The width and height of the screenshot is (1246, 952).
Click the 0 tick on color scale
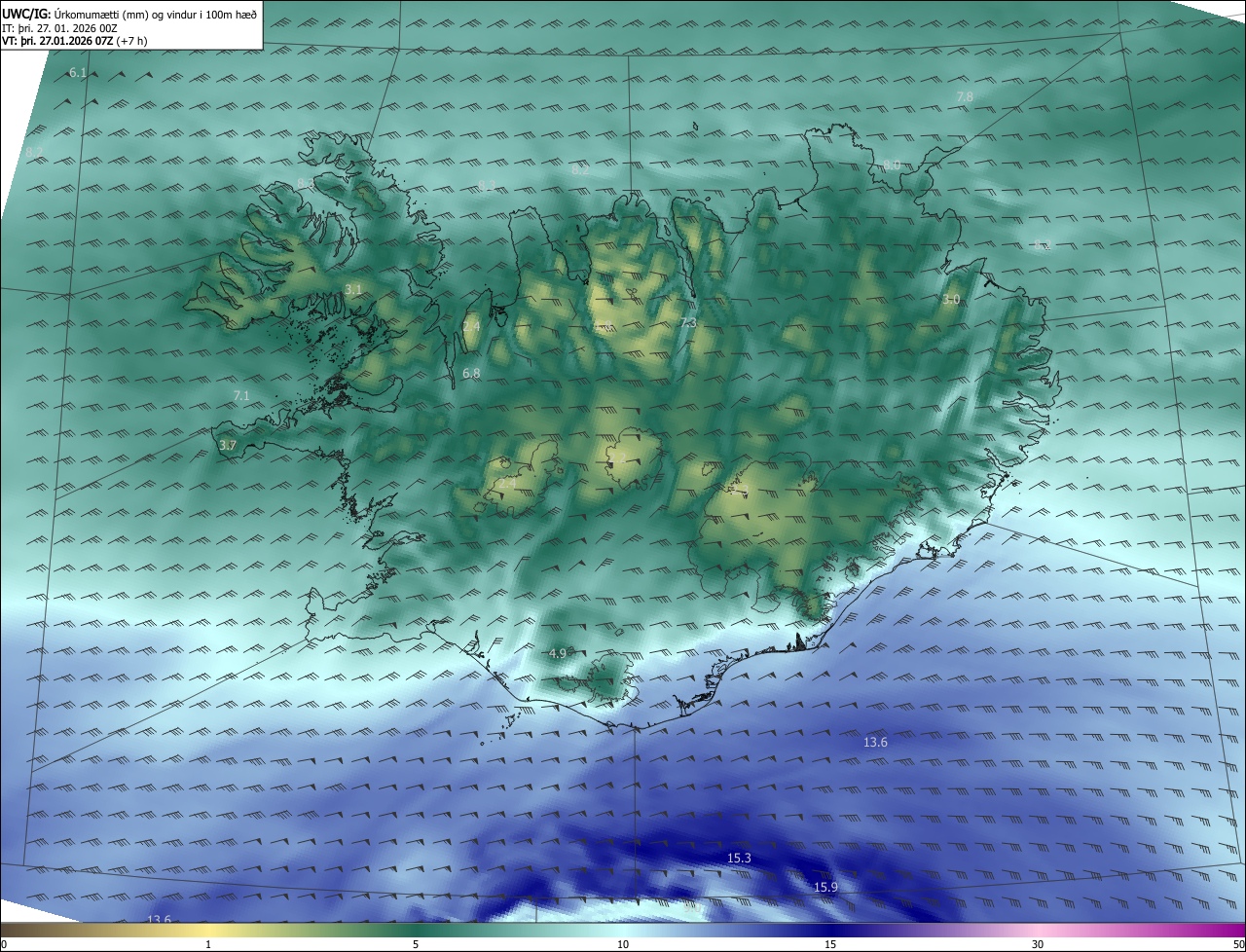tap(3, 944)
